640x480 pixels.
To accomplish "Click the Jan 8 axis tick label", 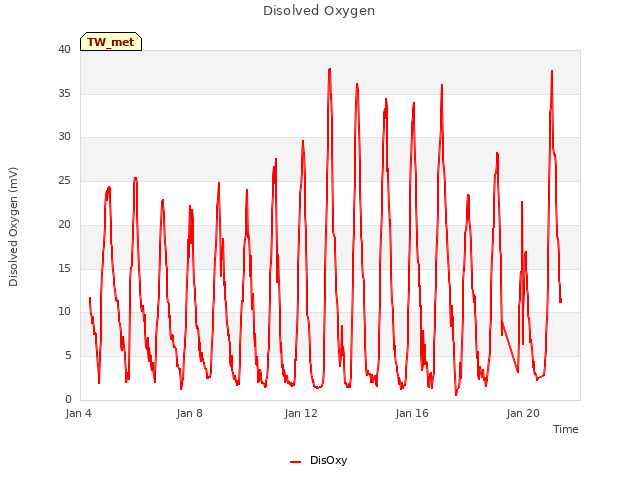I will [x=189, y=413].
